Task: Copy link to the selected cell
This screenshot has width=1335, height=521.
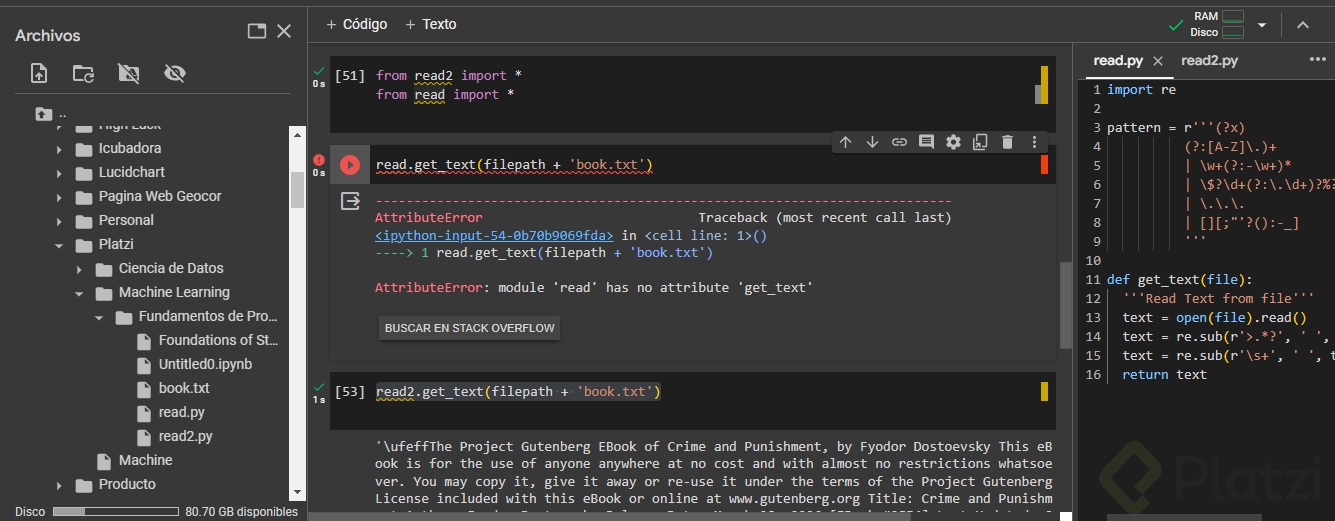Action: pos(899,142)
